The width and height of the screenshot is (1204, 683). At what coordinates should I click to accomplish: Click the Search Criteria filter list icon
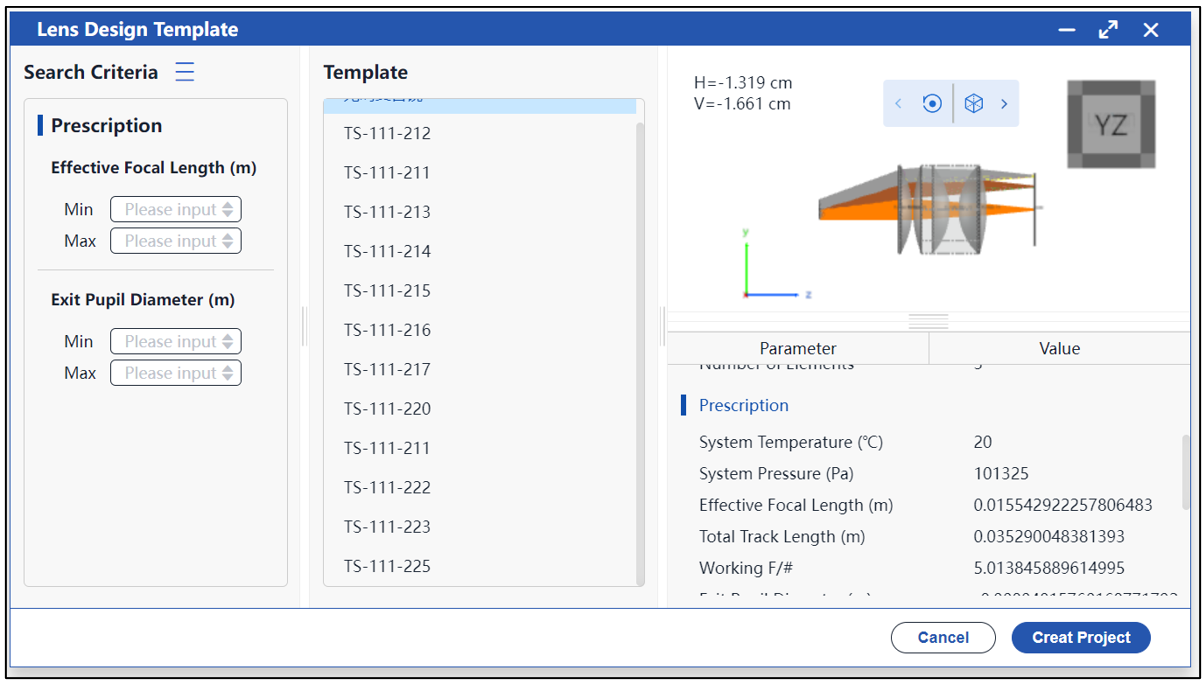point(185,72)
